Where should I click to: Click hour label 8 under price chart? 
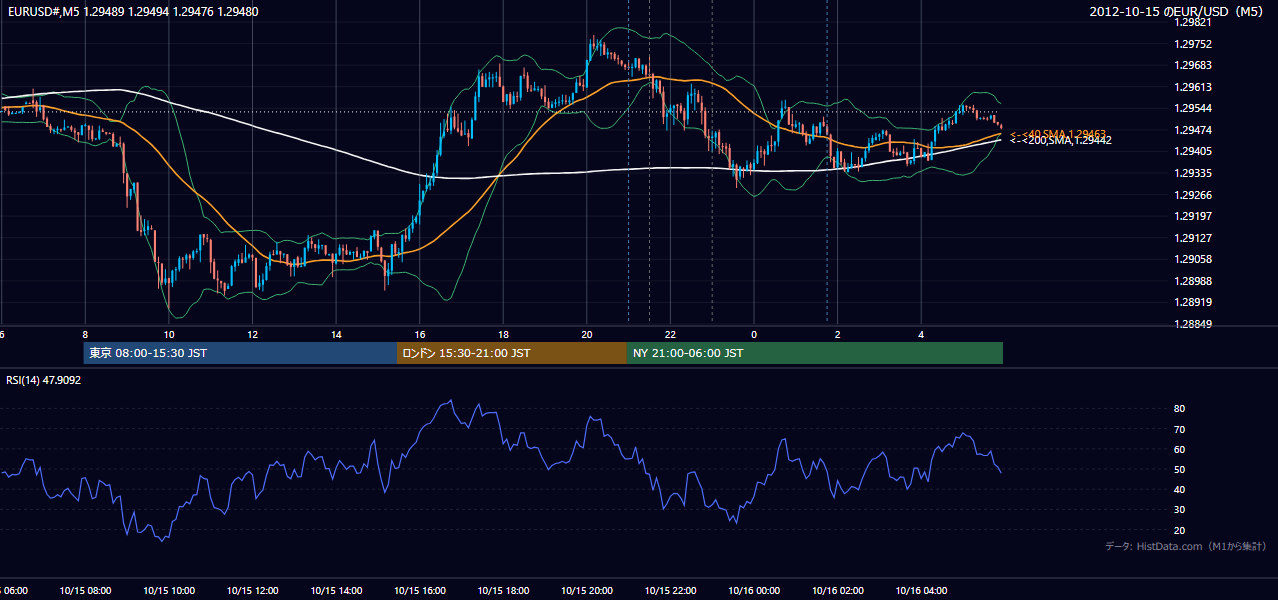(x=85, y=335)
